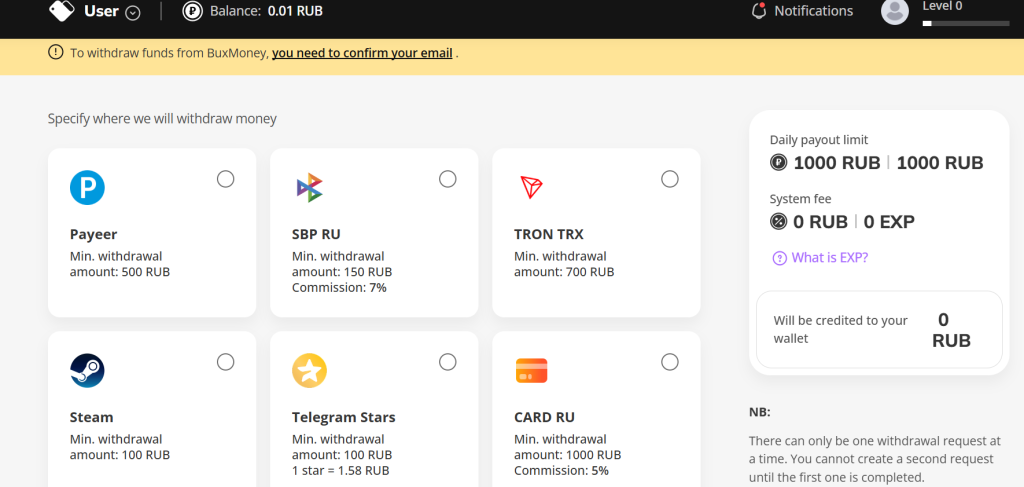Click the Telegram Stars yellow icon

point(309,370)
